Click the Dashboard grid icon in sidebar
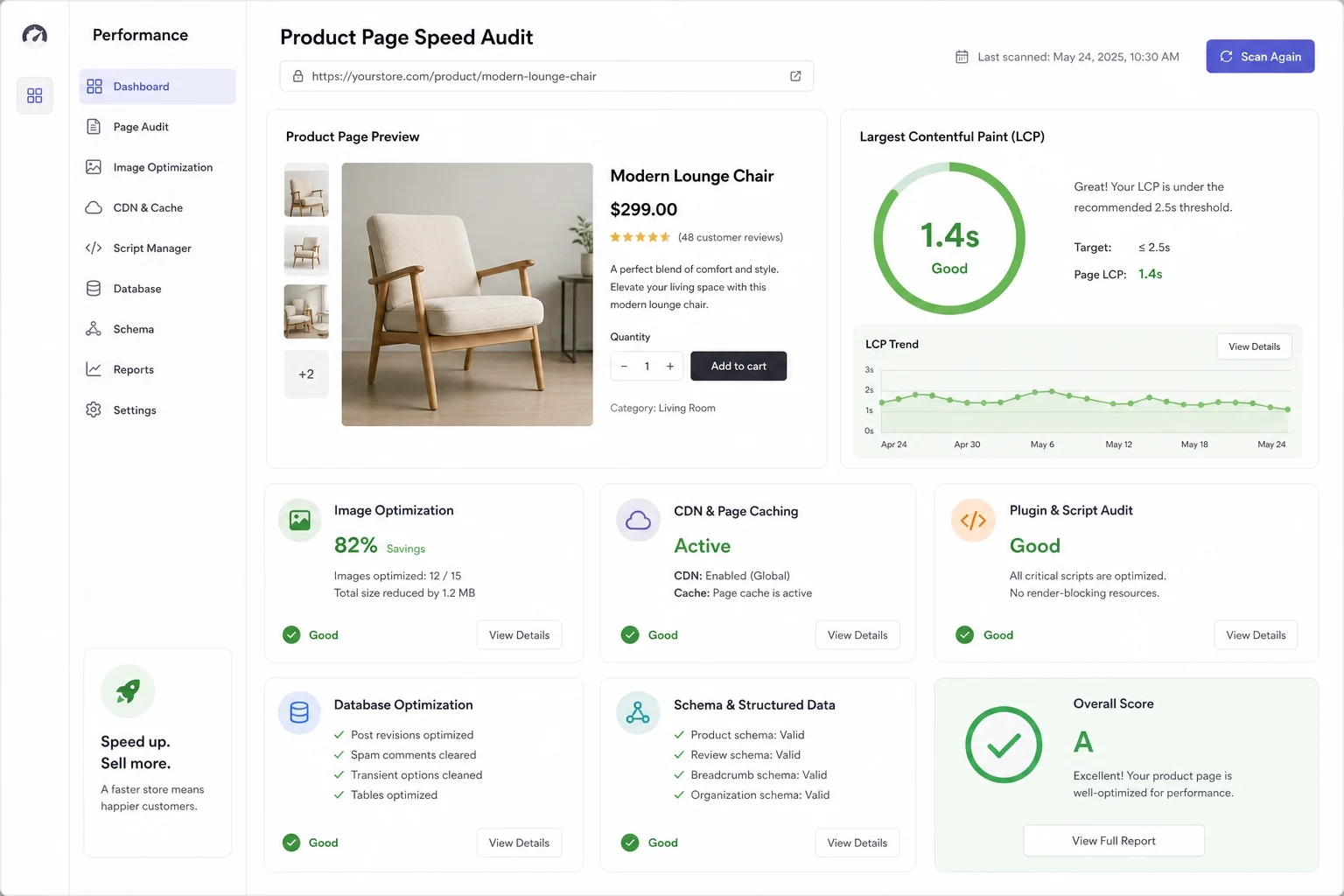The image size is (1344, 896). click(94, 87)
